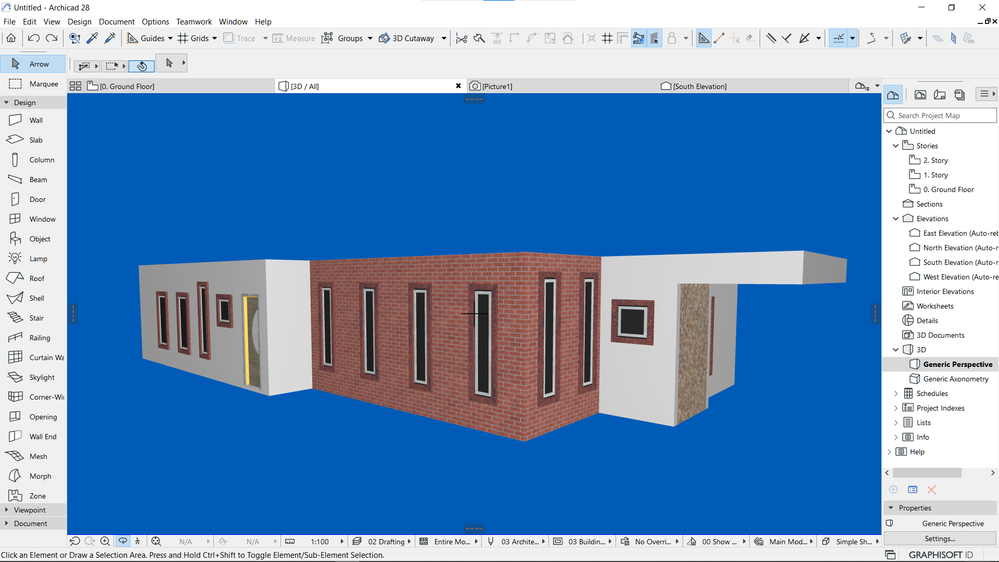
Task: Click the Search Project Map field
Action: tap(940, 115)
